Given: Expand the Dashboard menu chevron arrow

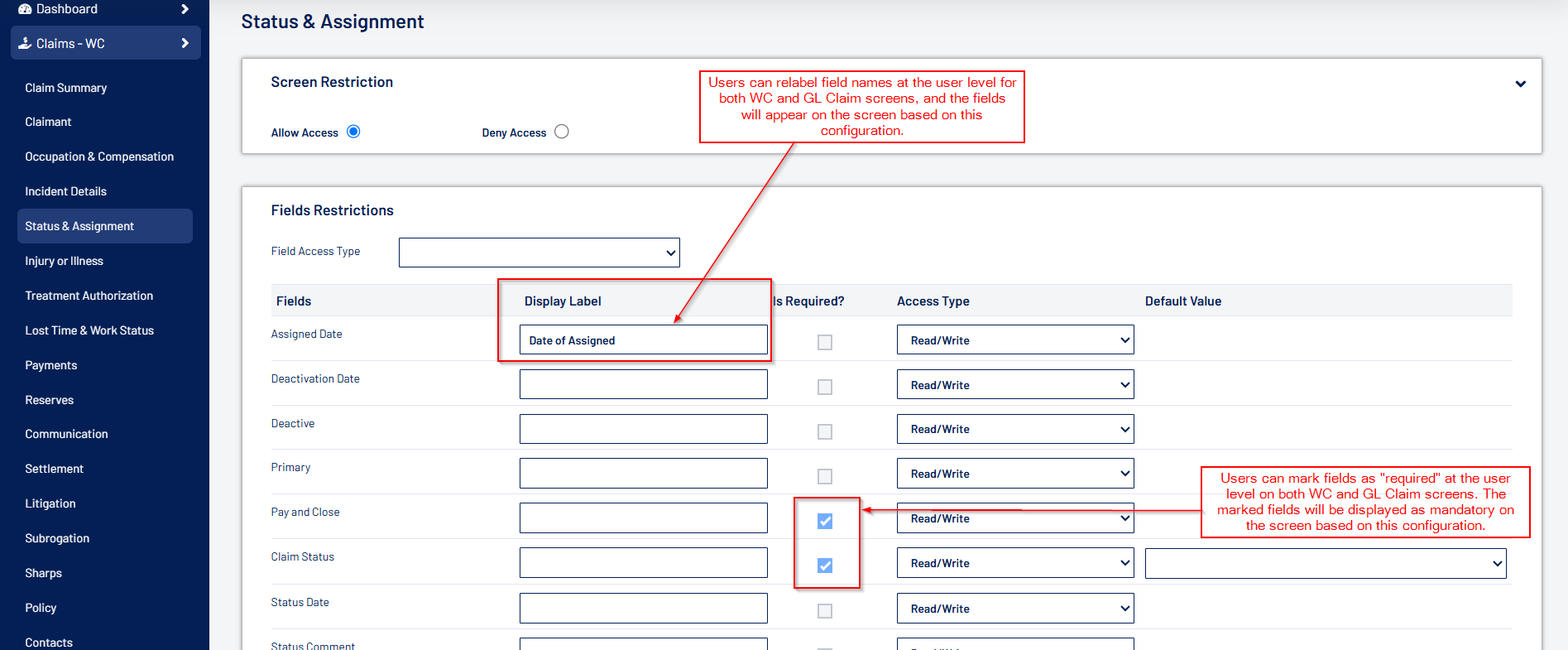Looking at the screenshot, I should 185,9.
